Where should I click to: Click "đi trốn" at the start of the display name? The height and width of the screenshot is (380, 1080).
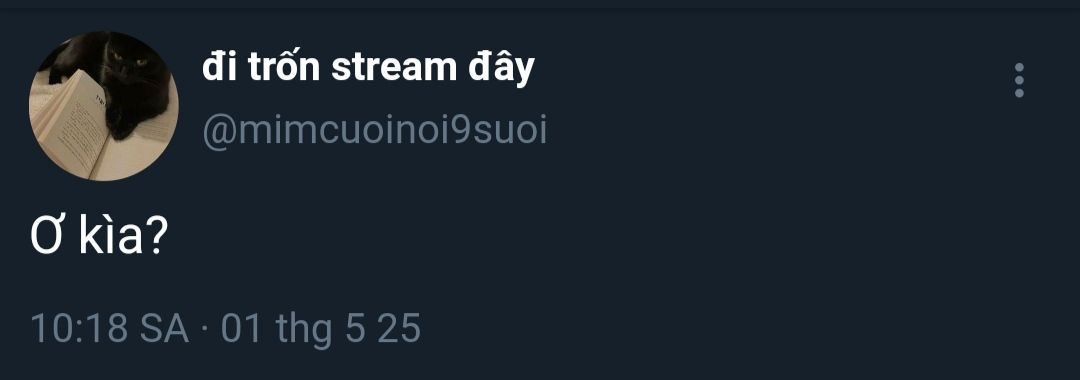261,67
